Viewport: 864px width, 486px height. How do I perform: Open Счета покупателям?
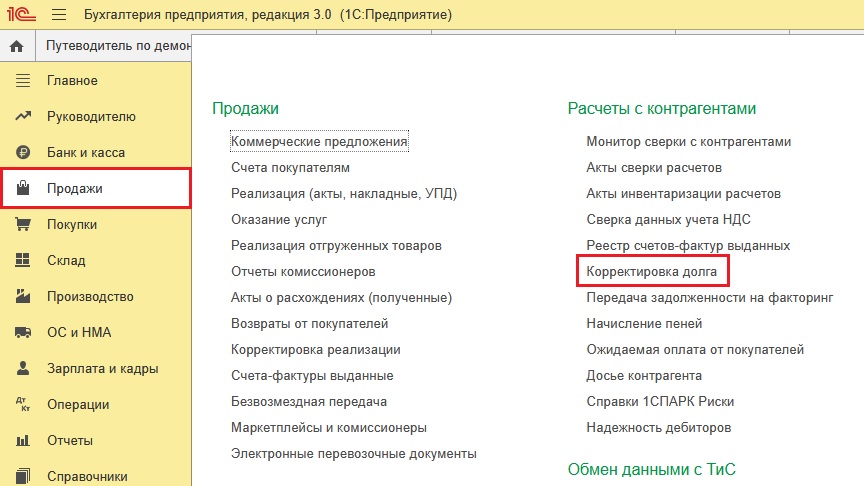(x=290, y=168)
